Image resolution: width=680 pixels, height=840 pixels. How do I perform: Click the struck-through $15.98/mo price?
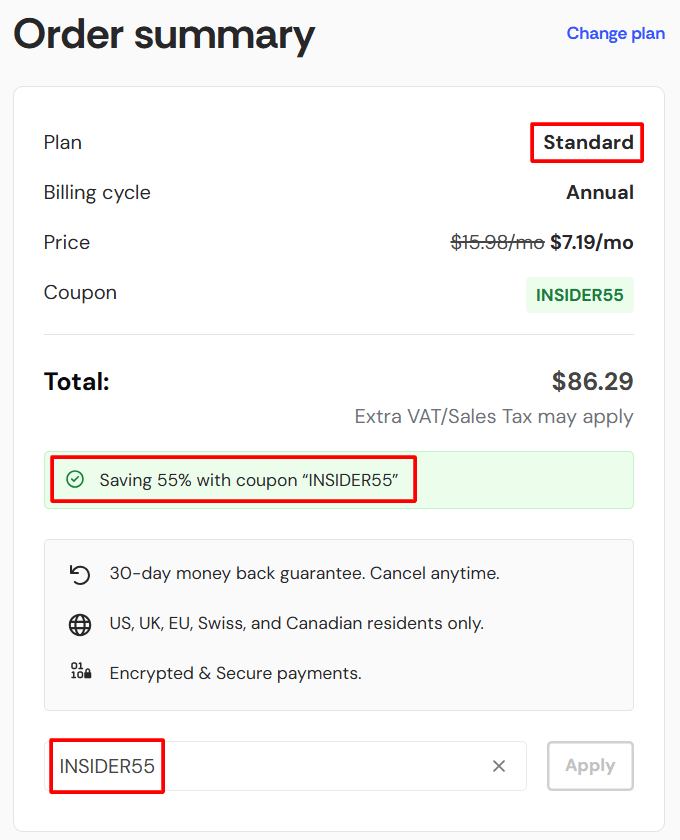point(497,243)
